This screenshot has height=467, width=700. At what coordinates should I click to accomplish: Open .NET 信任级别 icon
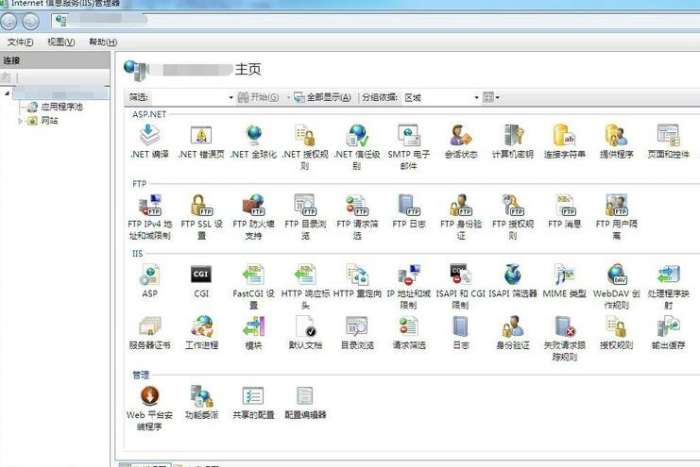click(x=357, y=147)
